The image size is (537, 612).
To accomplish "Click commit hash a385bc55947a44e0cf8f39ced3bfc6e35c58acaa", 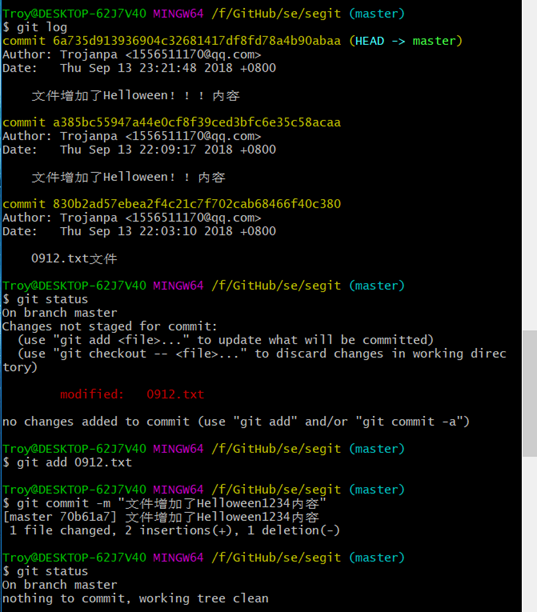I will click(197, 123).
